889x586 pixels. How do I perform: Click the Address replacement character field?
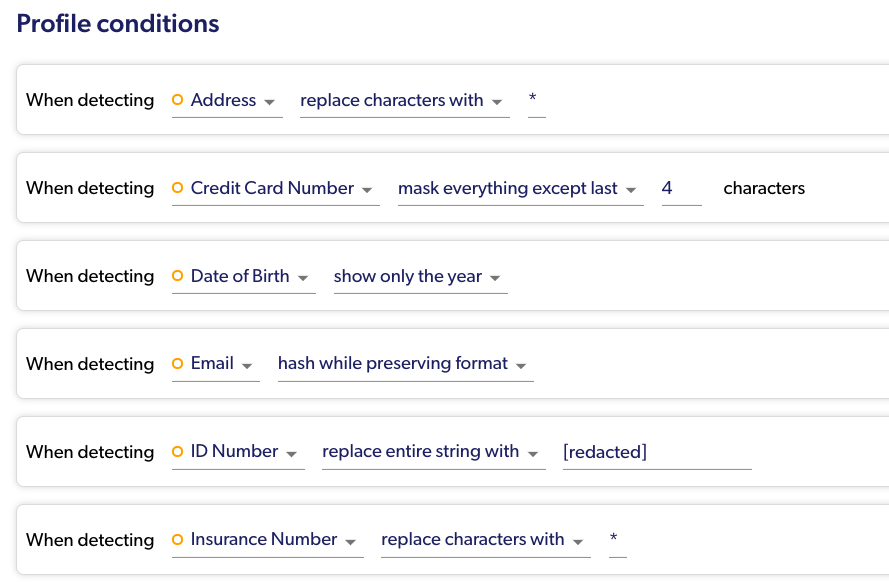(536, 101)
